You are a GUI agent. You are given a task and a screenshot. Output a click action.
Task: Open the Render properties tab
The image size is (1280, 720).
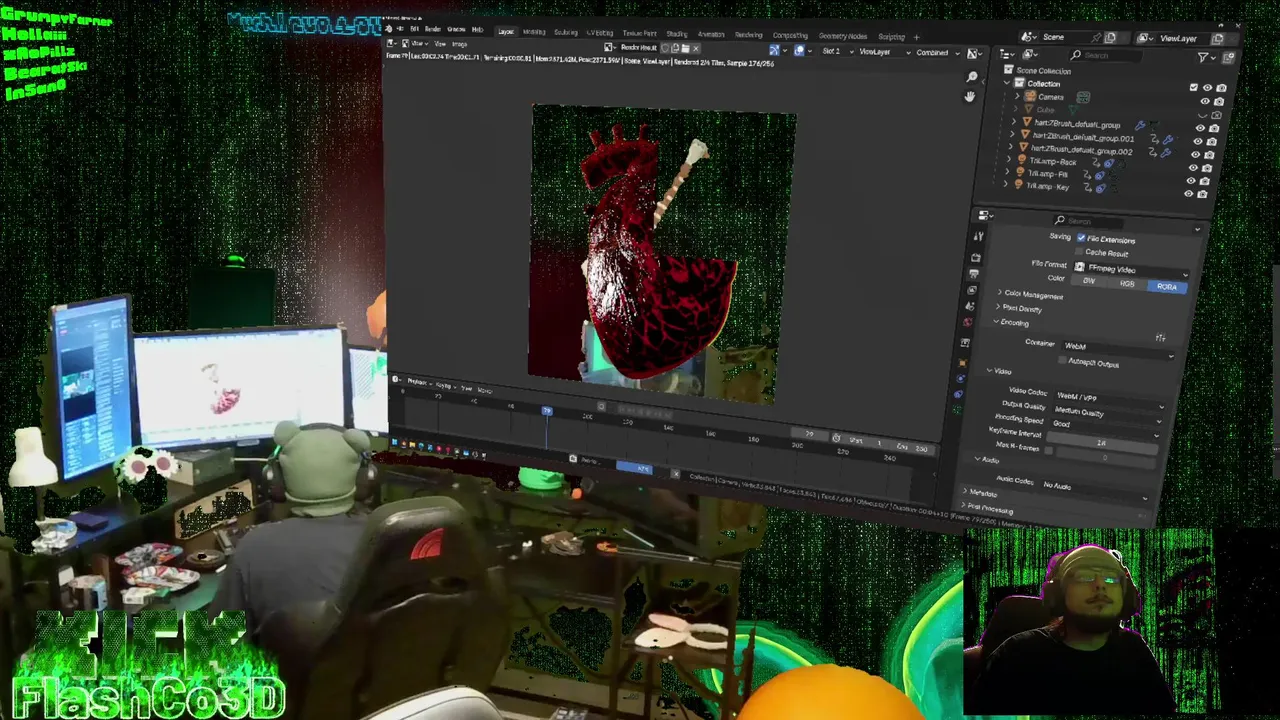point(975,258)
